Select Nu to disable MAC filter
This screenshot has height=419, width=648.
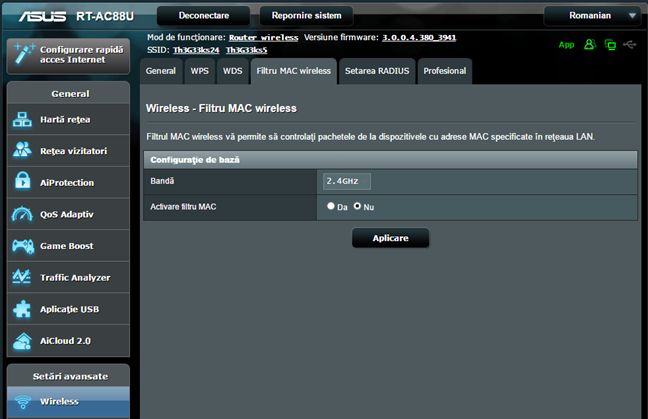point(357,206)
